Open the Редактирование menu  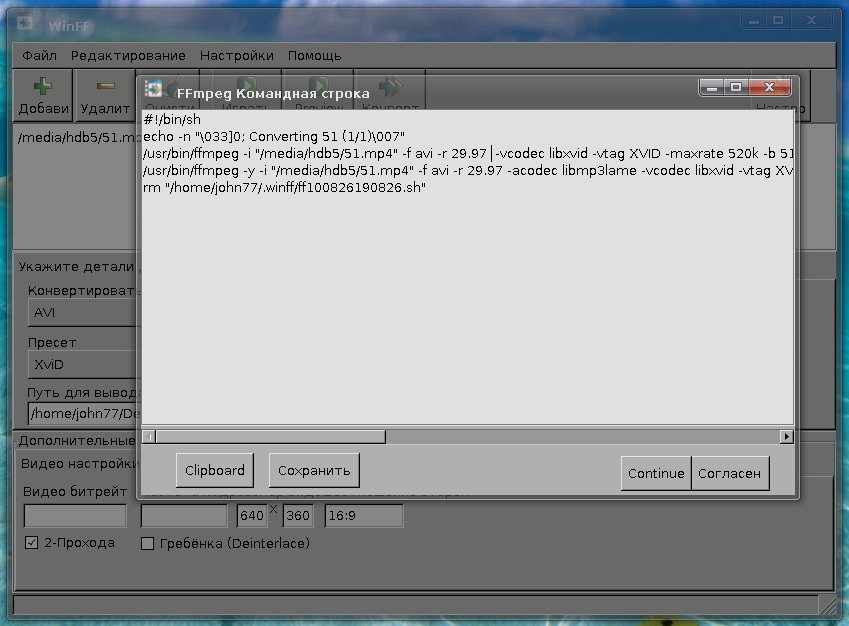pos(128,56)
